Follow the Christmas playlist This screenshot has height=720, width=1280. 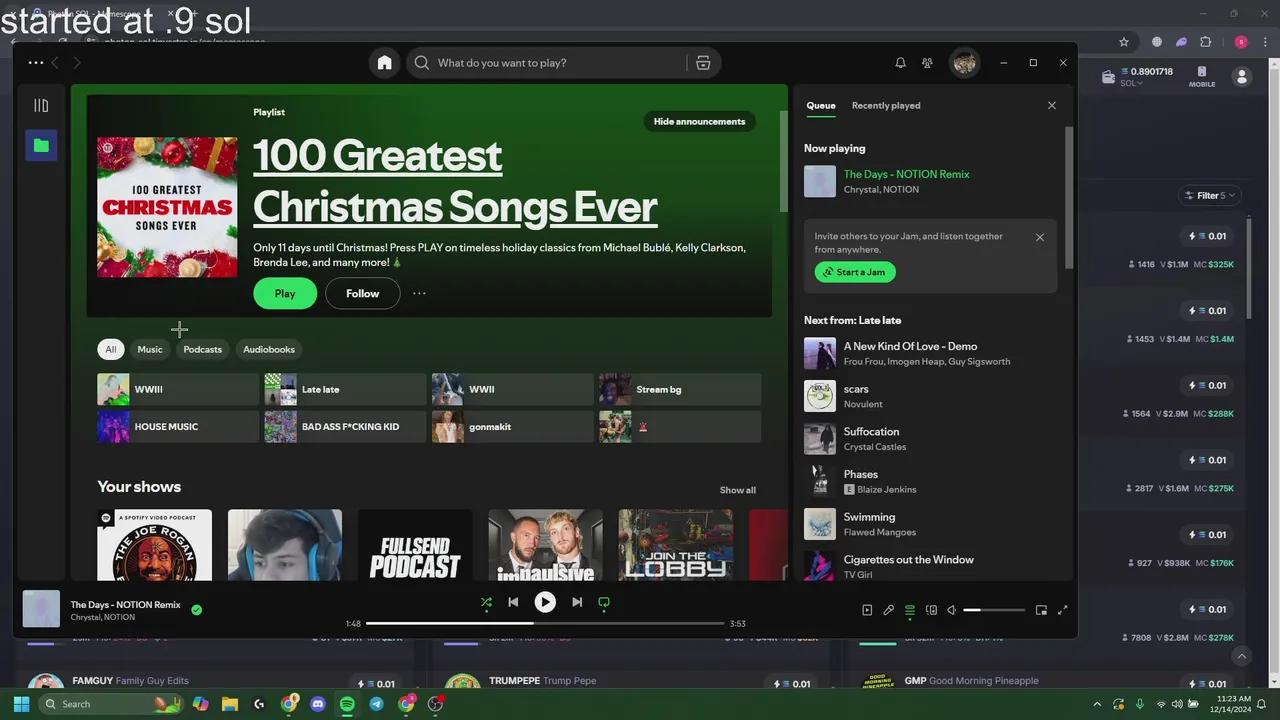[362, 293]
